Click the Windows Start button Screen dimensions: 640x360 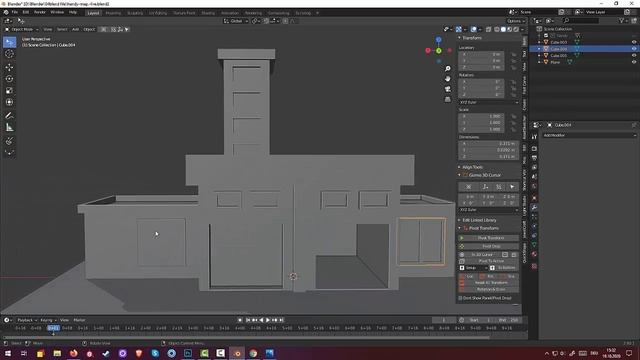coord(8,353)
